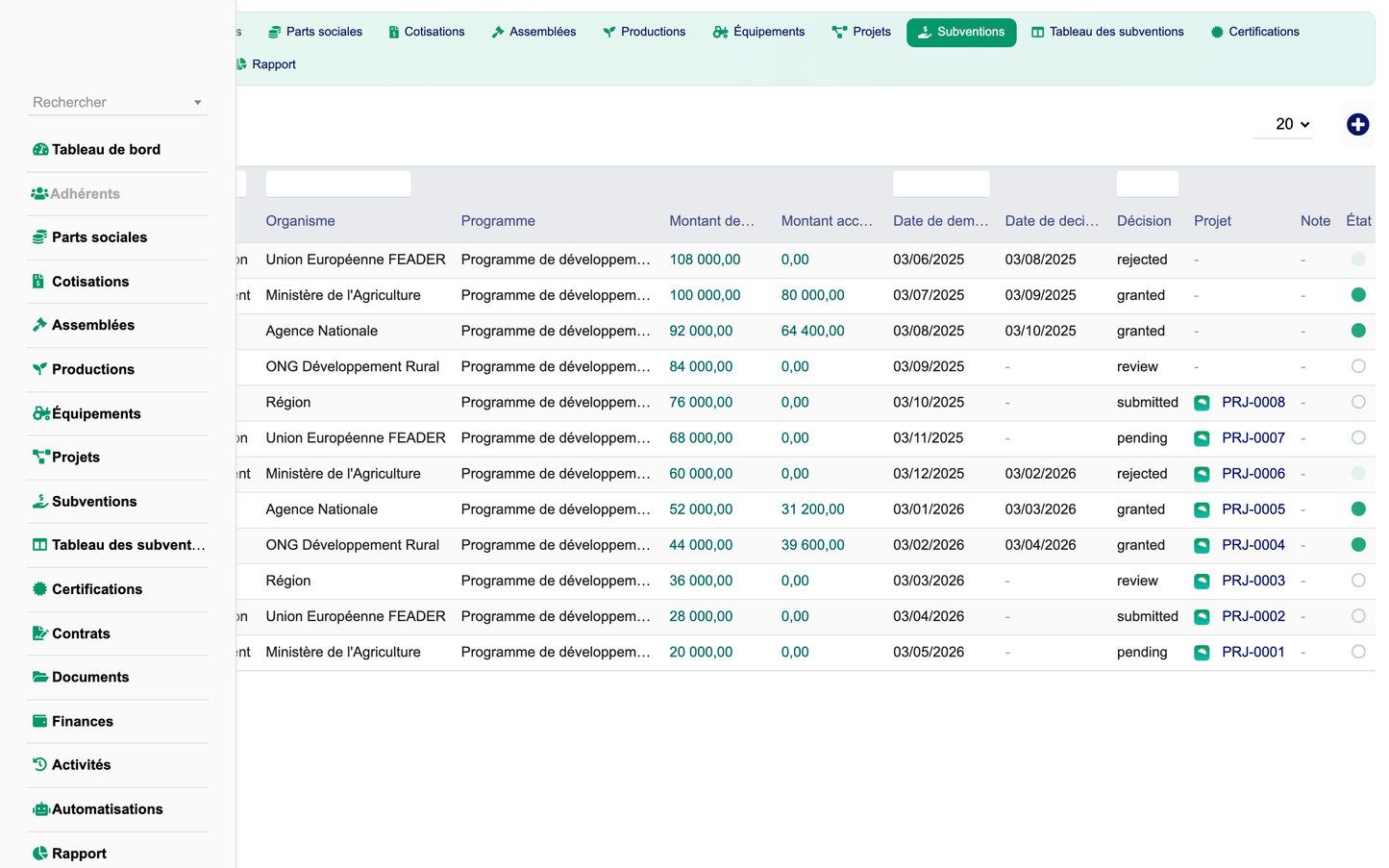The image size is (1389, 868).
Task: Toggle État for 100 000,00 row
Action: (1358, 295)
